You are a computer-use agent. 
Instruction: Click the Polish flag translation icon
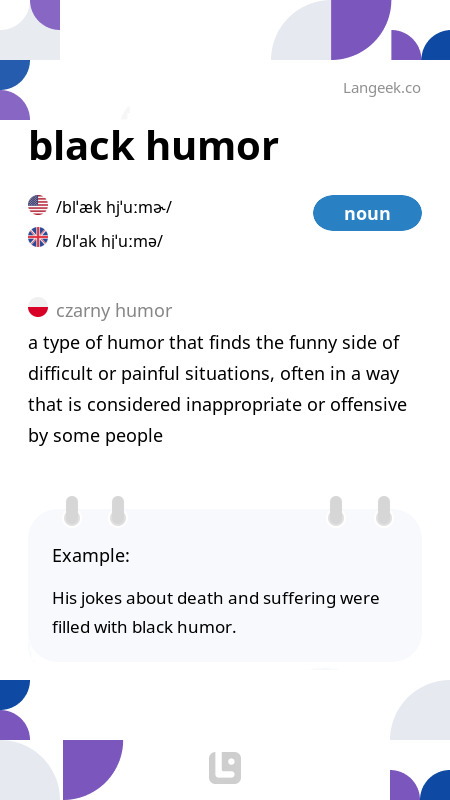pyautogui.click(x=38, y=308)
